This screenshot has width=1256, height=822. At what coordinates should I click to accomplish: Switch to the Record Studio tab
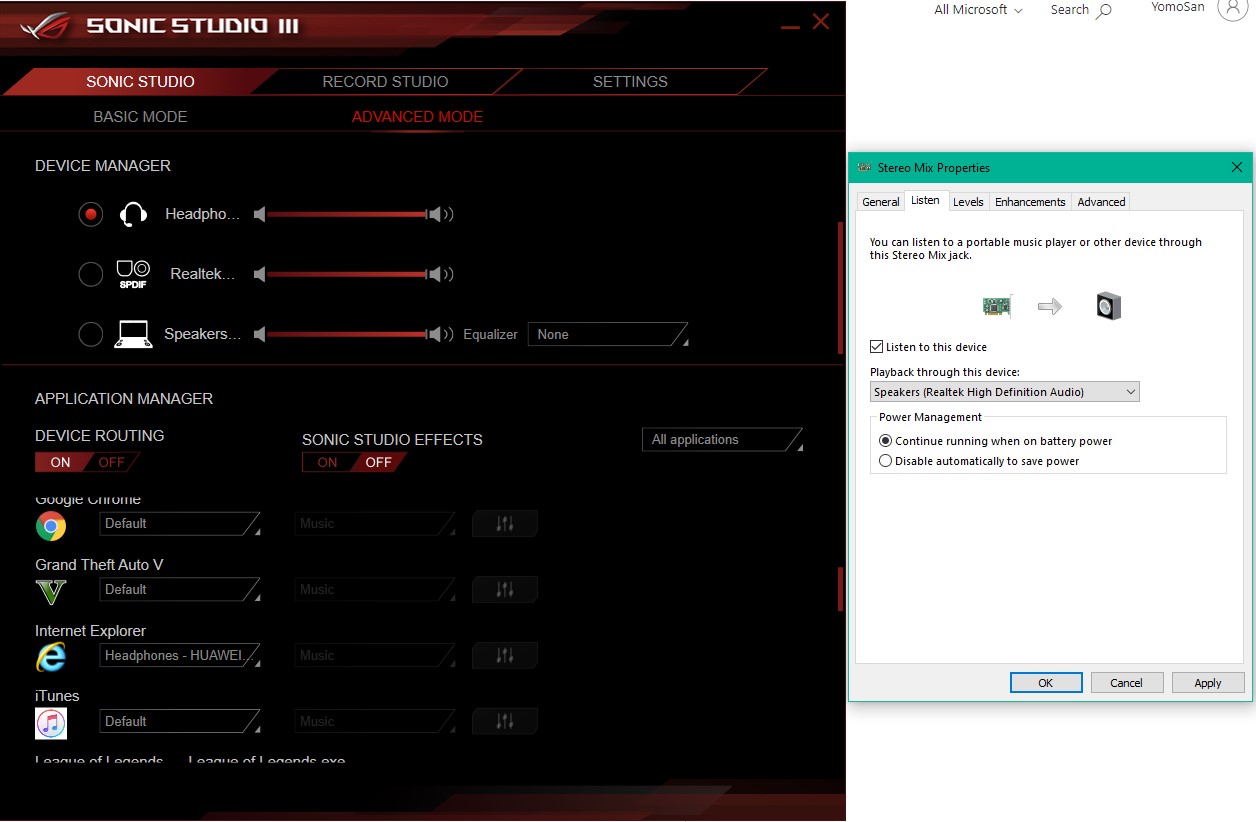385,82
